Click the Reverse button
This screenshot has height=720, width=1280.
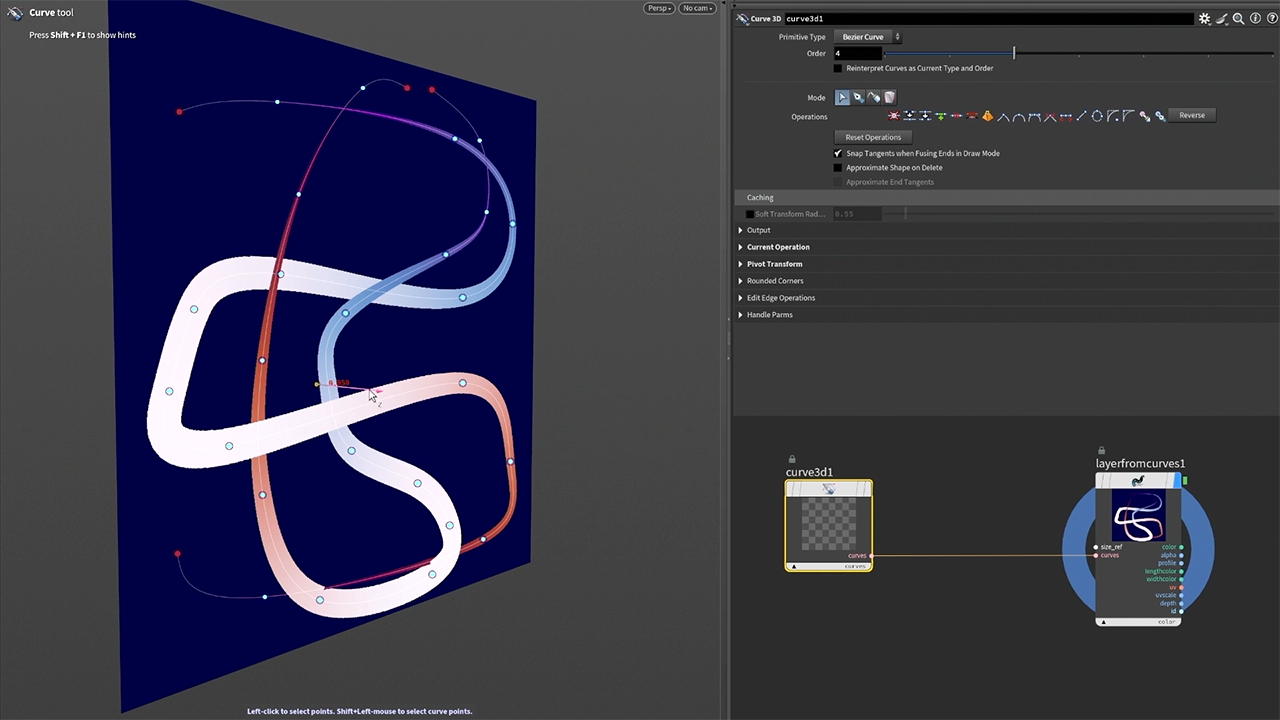pos(1192,115)
